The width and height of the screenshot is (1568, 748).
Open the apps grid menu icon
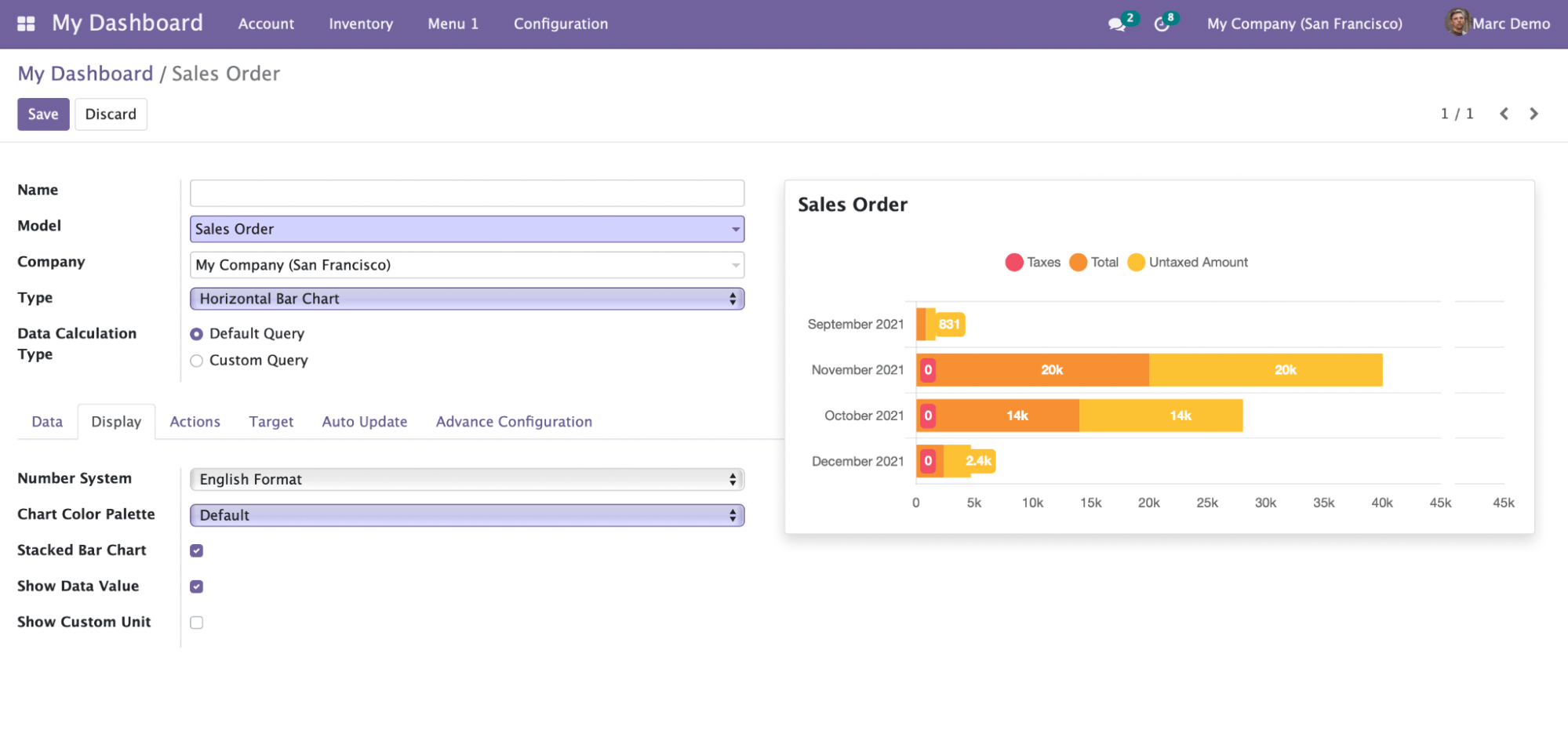click(x=26, y=24)
